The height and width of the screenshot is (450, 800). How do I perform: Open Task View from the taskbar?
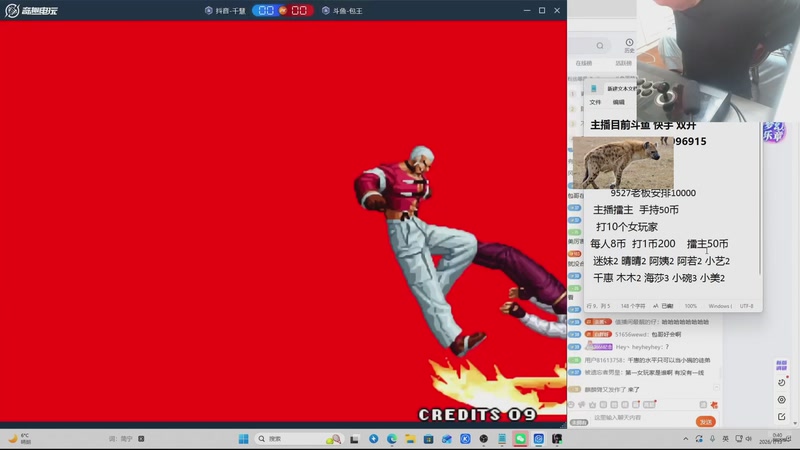pyautogui.click(x=354, y=439)
